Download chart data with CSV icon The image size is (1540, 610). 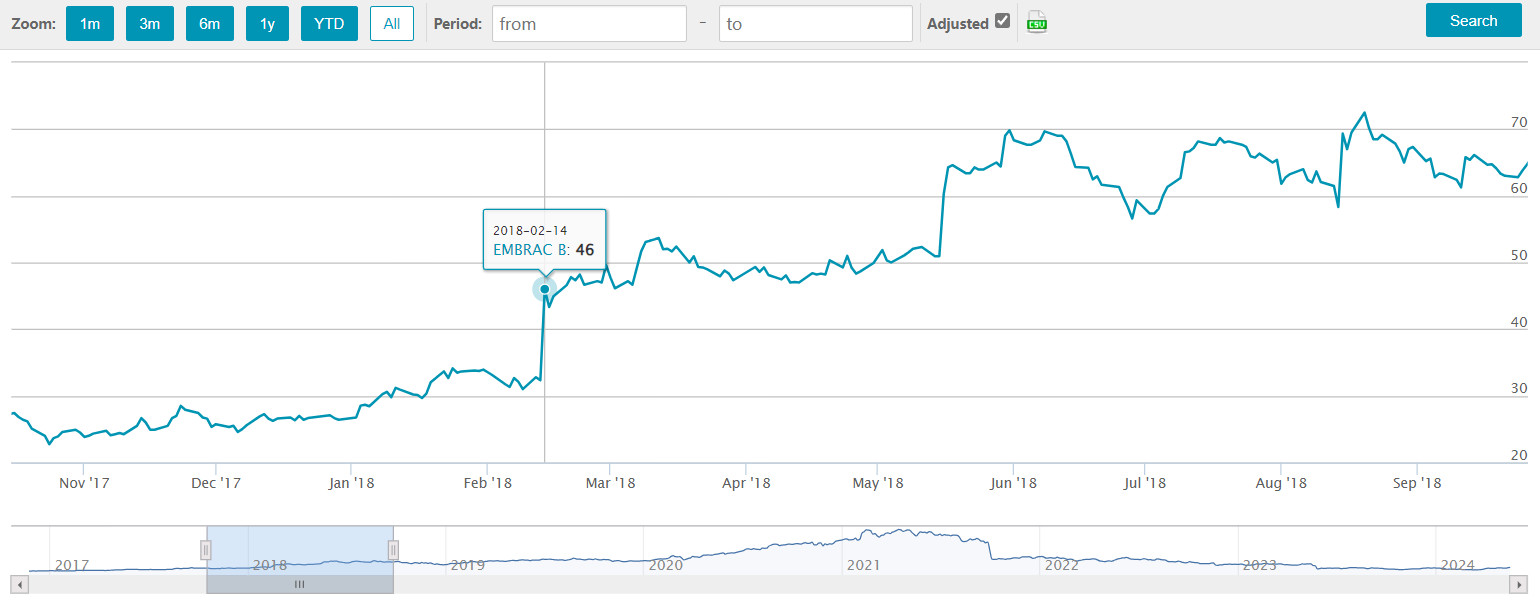coord(1037,24)
